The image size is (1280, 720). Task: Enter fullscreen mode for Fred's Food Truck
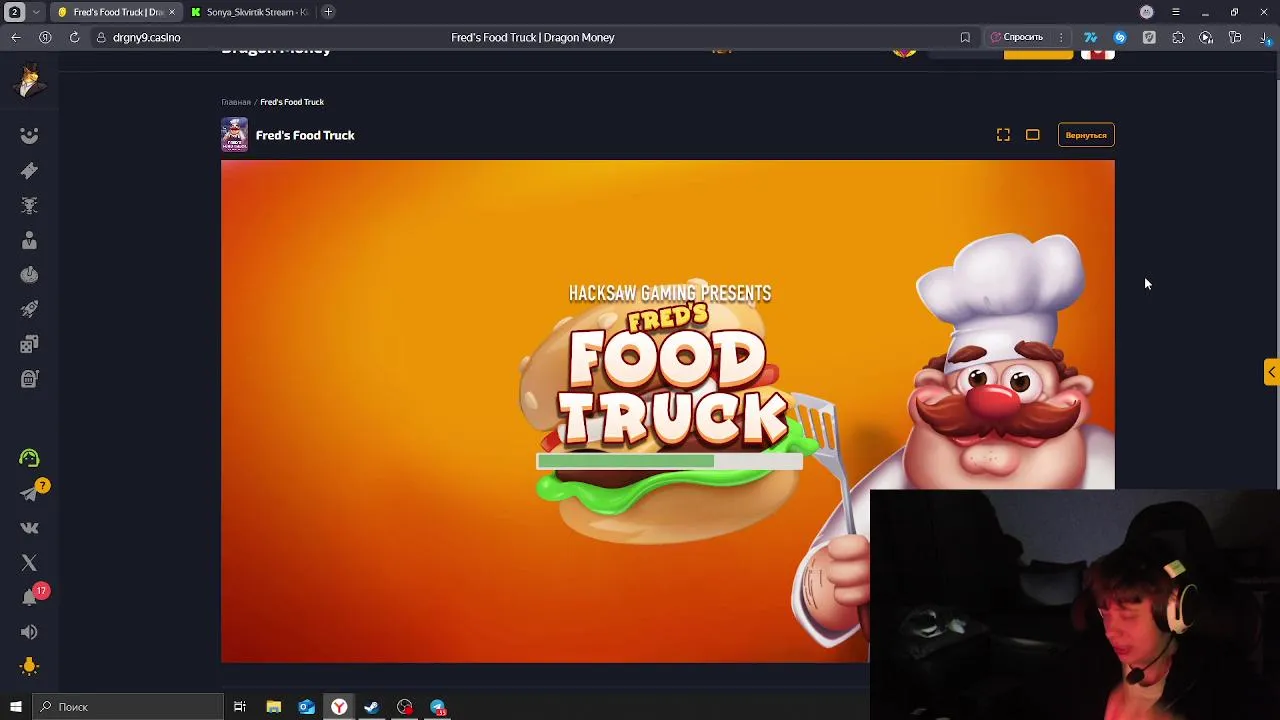1003,135
